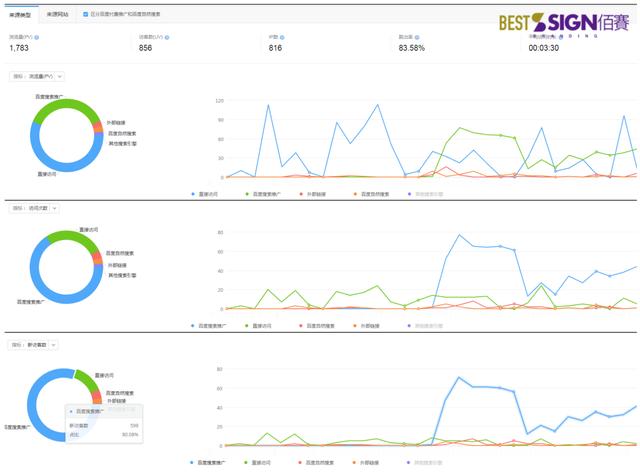This screenshot has height=473, width=640.
Task: Toggle 百度搜索推广 legend in third chart
Action: pyautogui.click(x=208, y=462)
